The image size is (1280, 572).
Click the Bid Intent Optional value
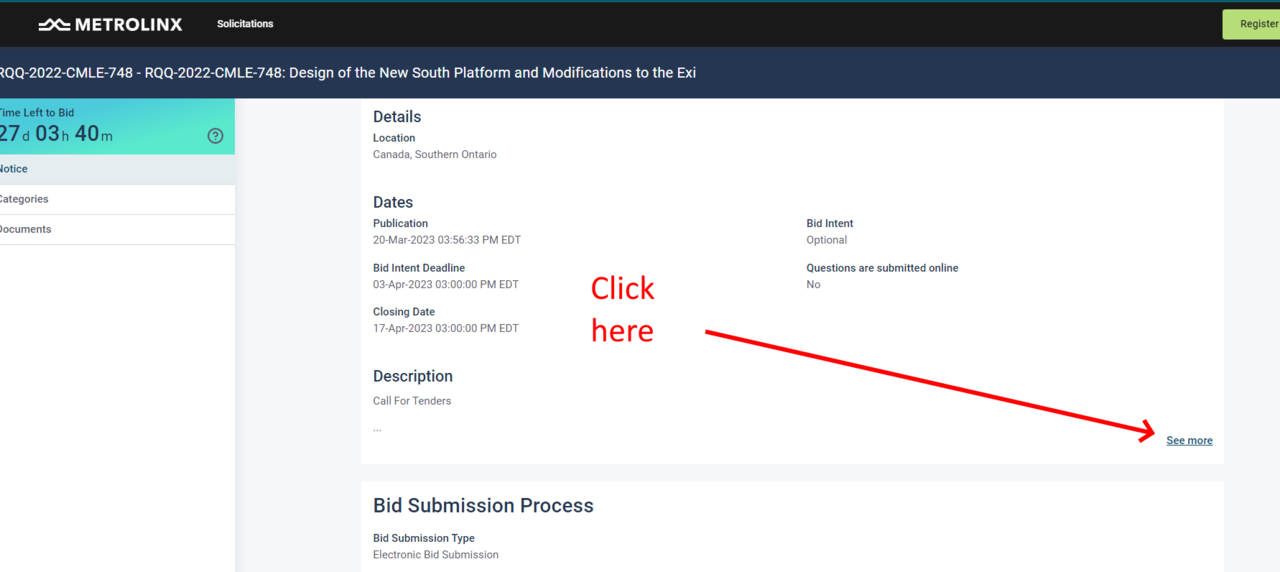[x=827, y=240]
